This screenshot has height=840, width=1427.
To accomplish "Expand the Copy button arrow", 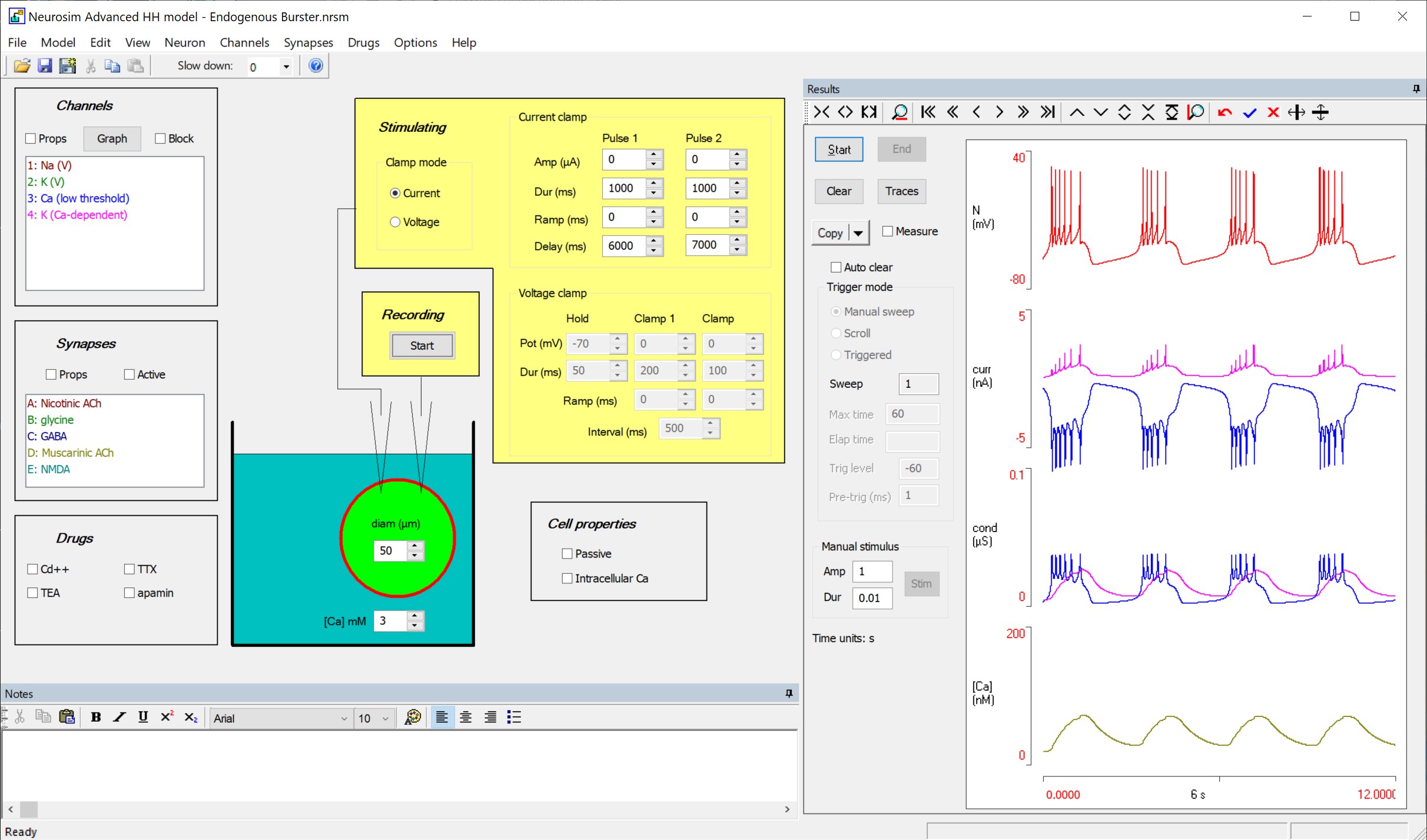I will pyautogui.click(x=858, y=233).
